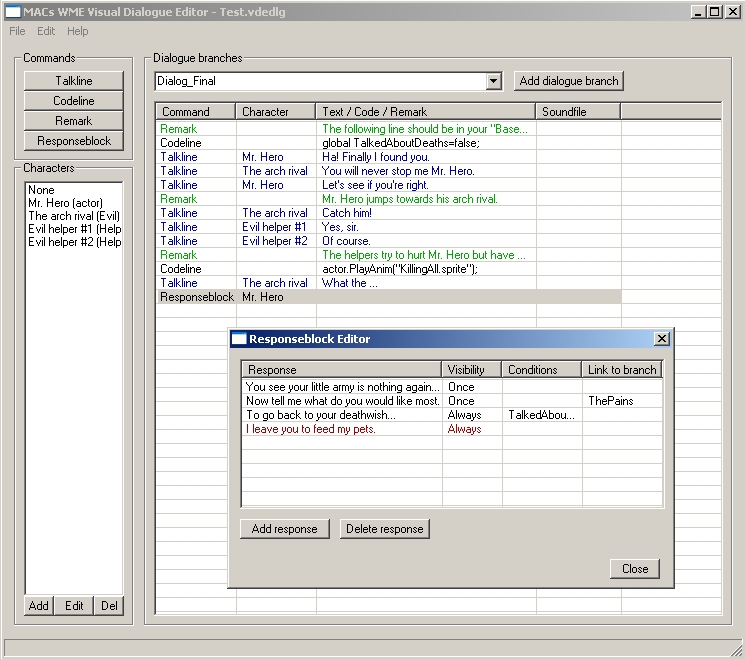745x659 pixels.
Task: Click the Talkline command button
Action: (74, 81)
